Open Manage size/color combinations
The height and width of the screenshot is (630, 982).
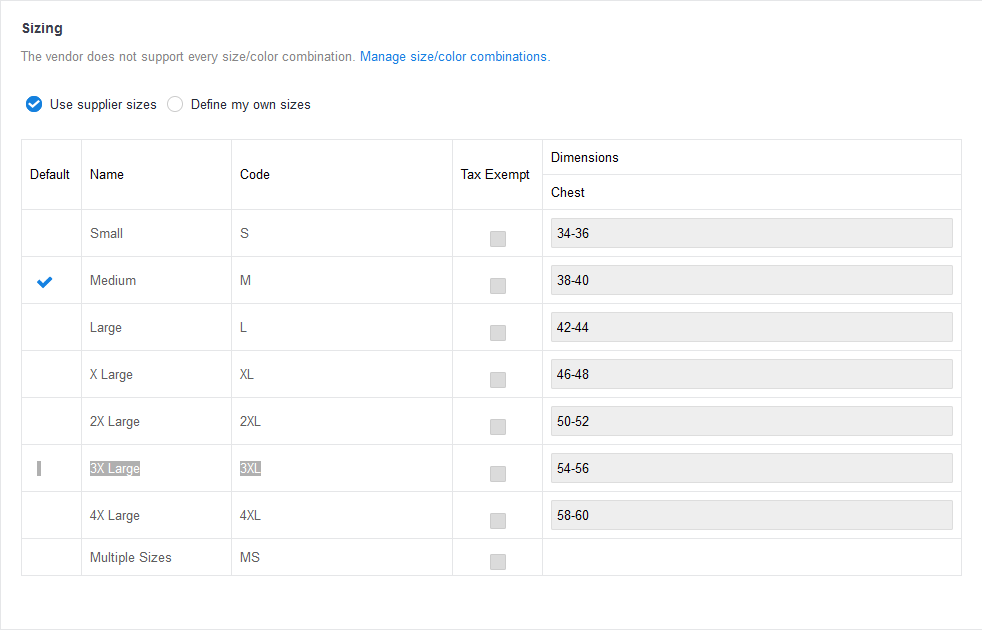click(454, 56)
